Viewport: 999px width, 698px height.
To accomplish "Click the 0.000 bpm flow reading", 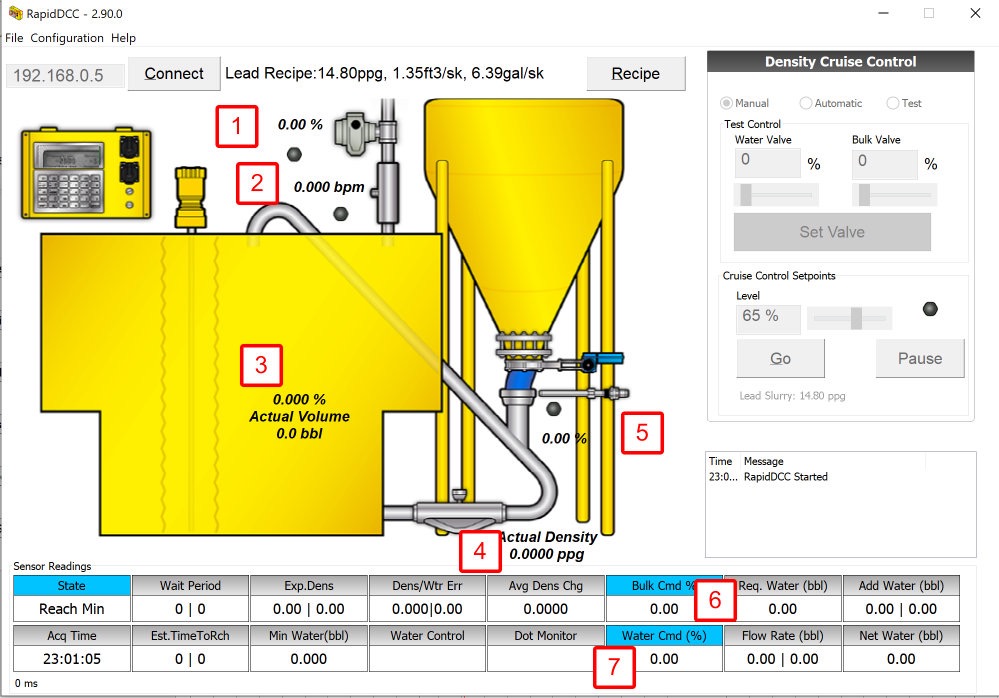I will [329, 187].
